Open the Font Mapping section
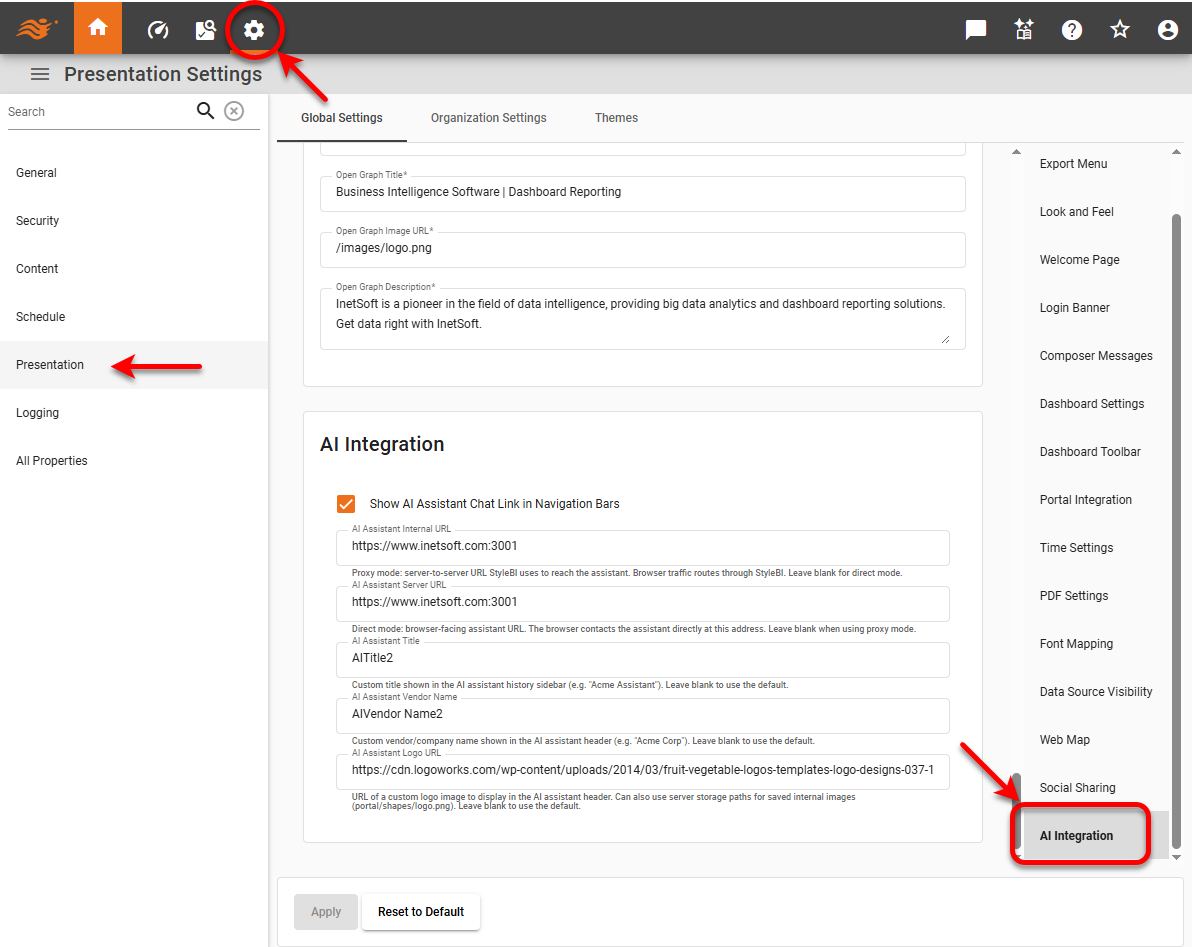 coord(1076,643)
